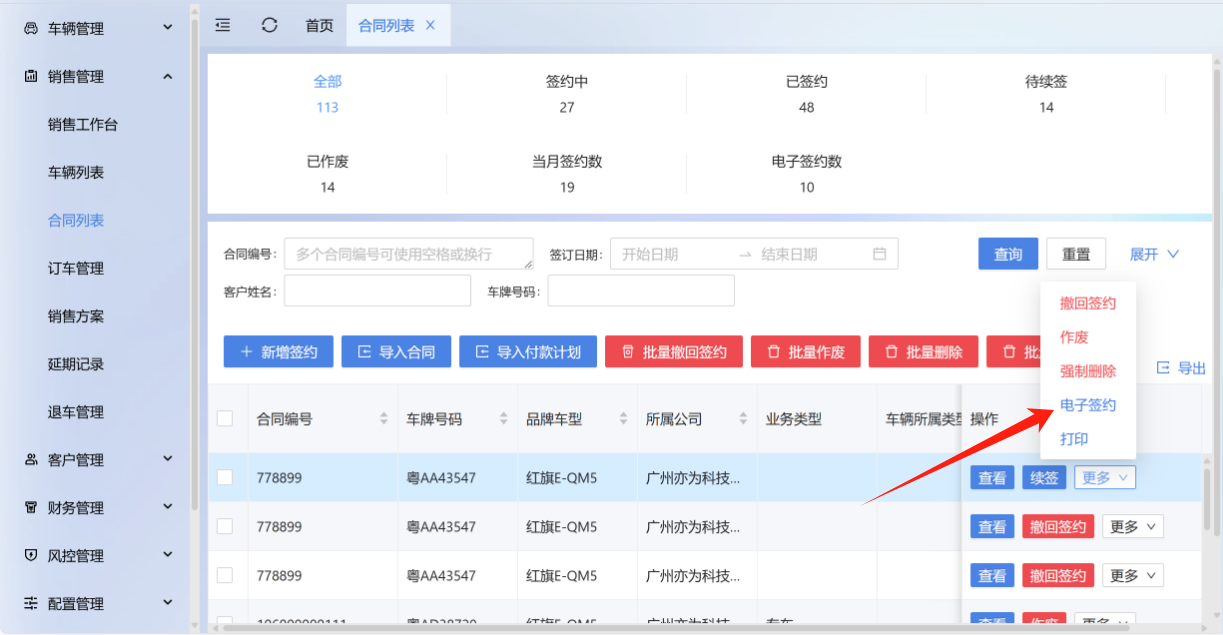Click the 新增签约 button
Screen dimensions: 1223x635
[278, 352]
